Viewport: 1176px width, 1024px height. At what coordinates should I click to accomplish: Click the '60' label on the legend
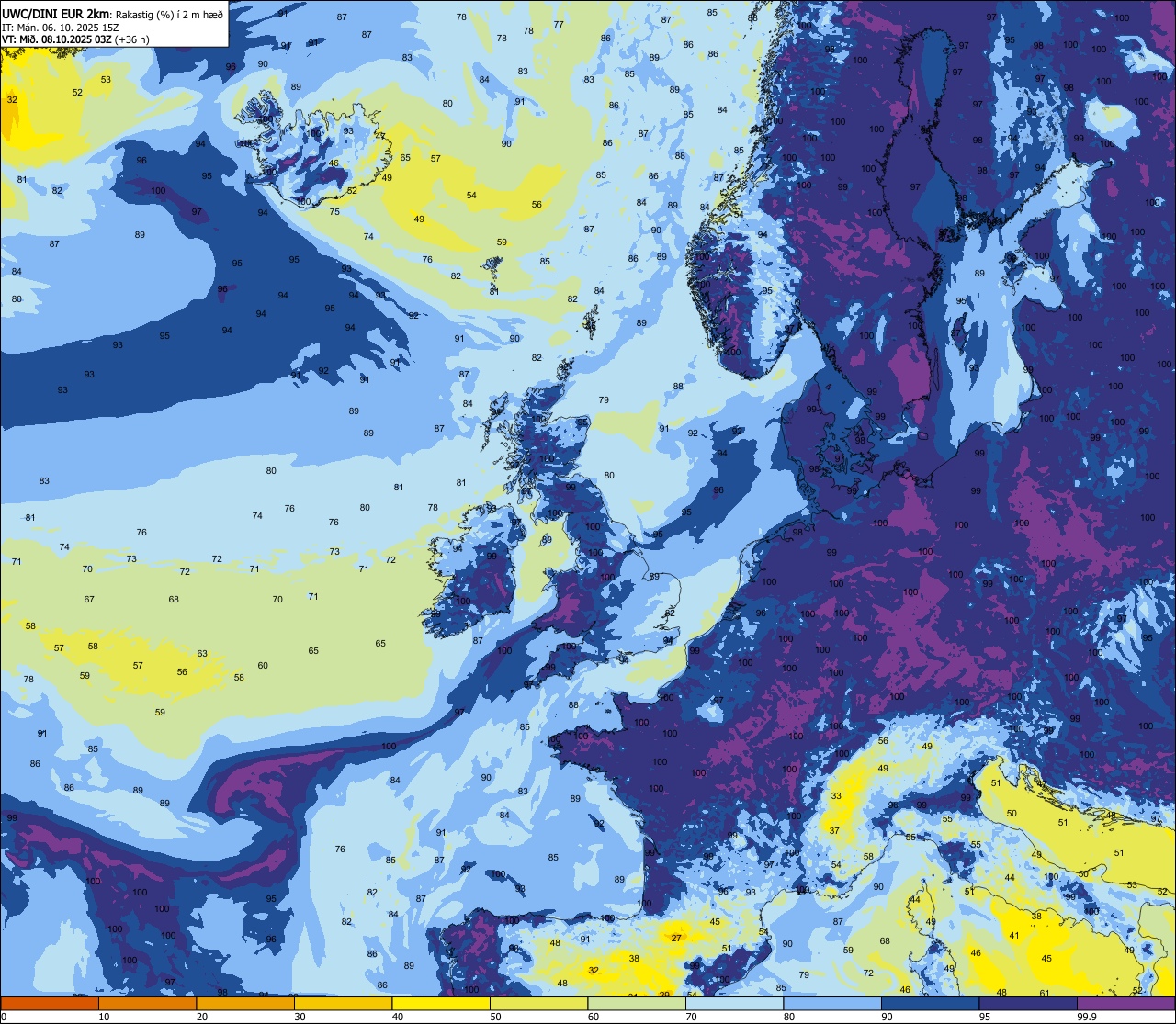[x=594, y=1017]
